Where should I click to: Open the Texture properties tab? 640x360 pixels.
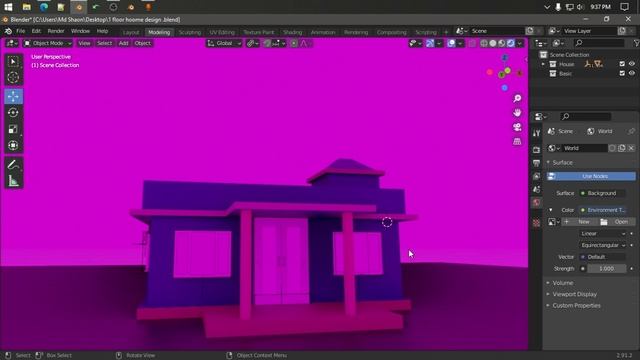pyautogui.click(x=536, y=222)
